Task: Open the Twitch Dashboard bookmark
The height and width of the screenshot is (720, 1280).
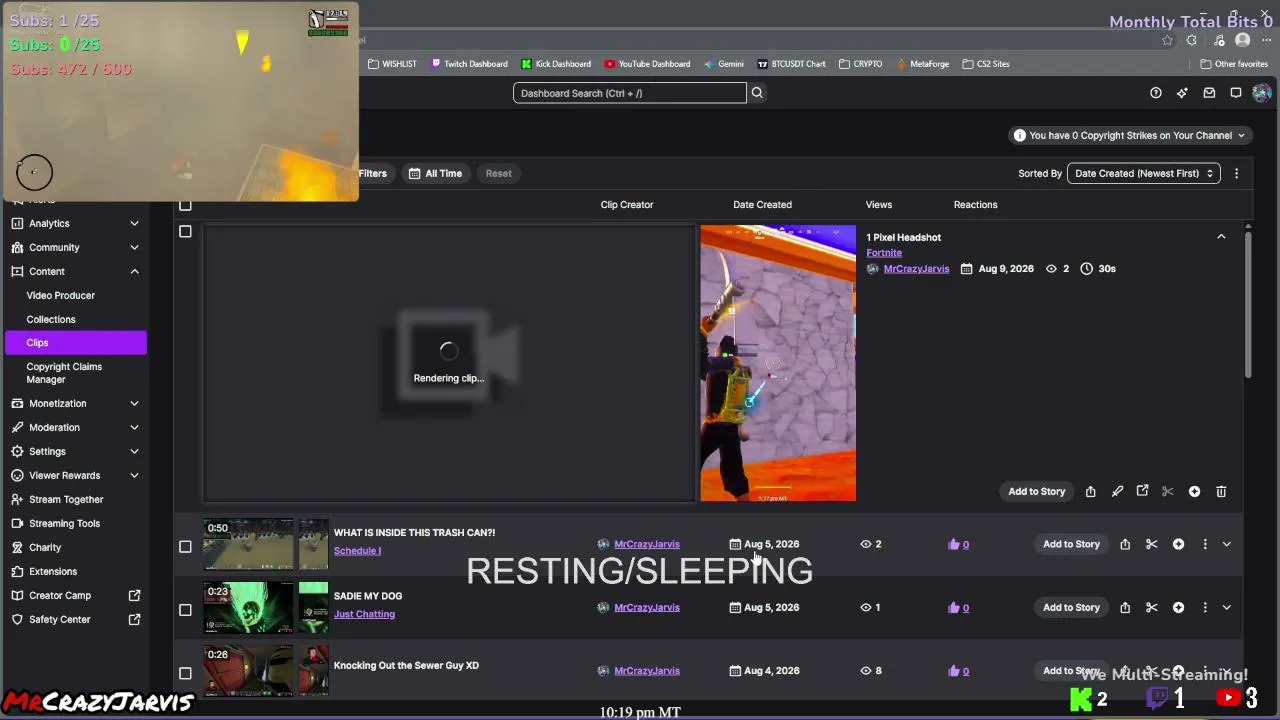Action: (469, 64)
